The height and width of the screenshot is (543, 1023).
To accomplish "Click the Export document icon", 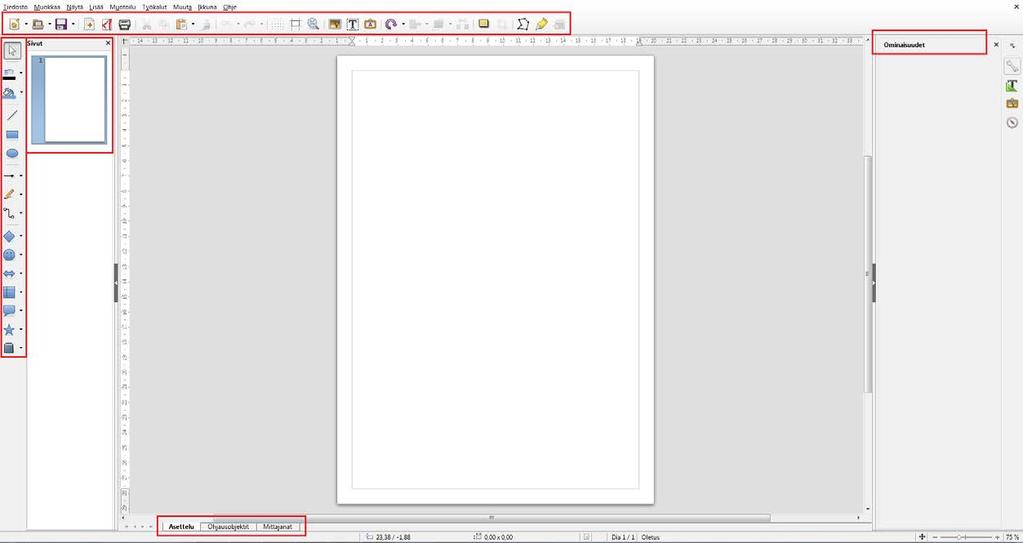I will click(89, 24).
